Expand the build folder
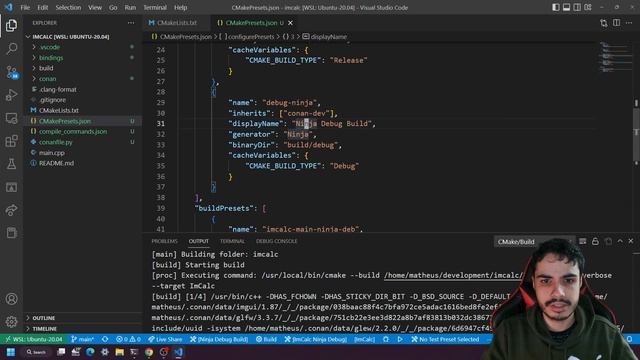The height and width of the screenshot is (360, 640). 46,68
